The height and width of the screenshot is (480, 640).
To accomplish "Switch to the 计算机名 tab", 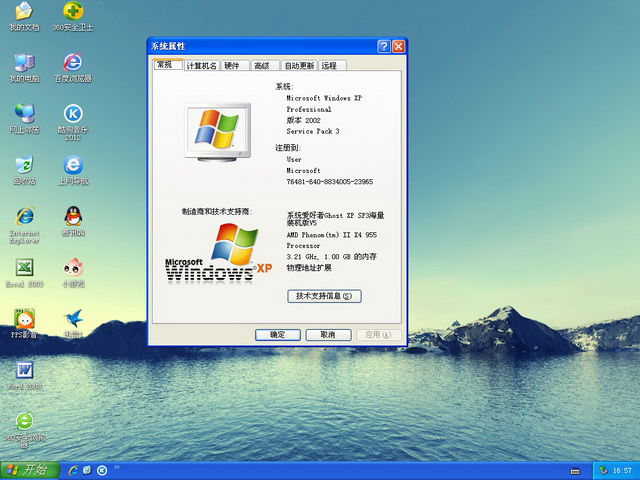I will point(202,65).
